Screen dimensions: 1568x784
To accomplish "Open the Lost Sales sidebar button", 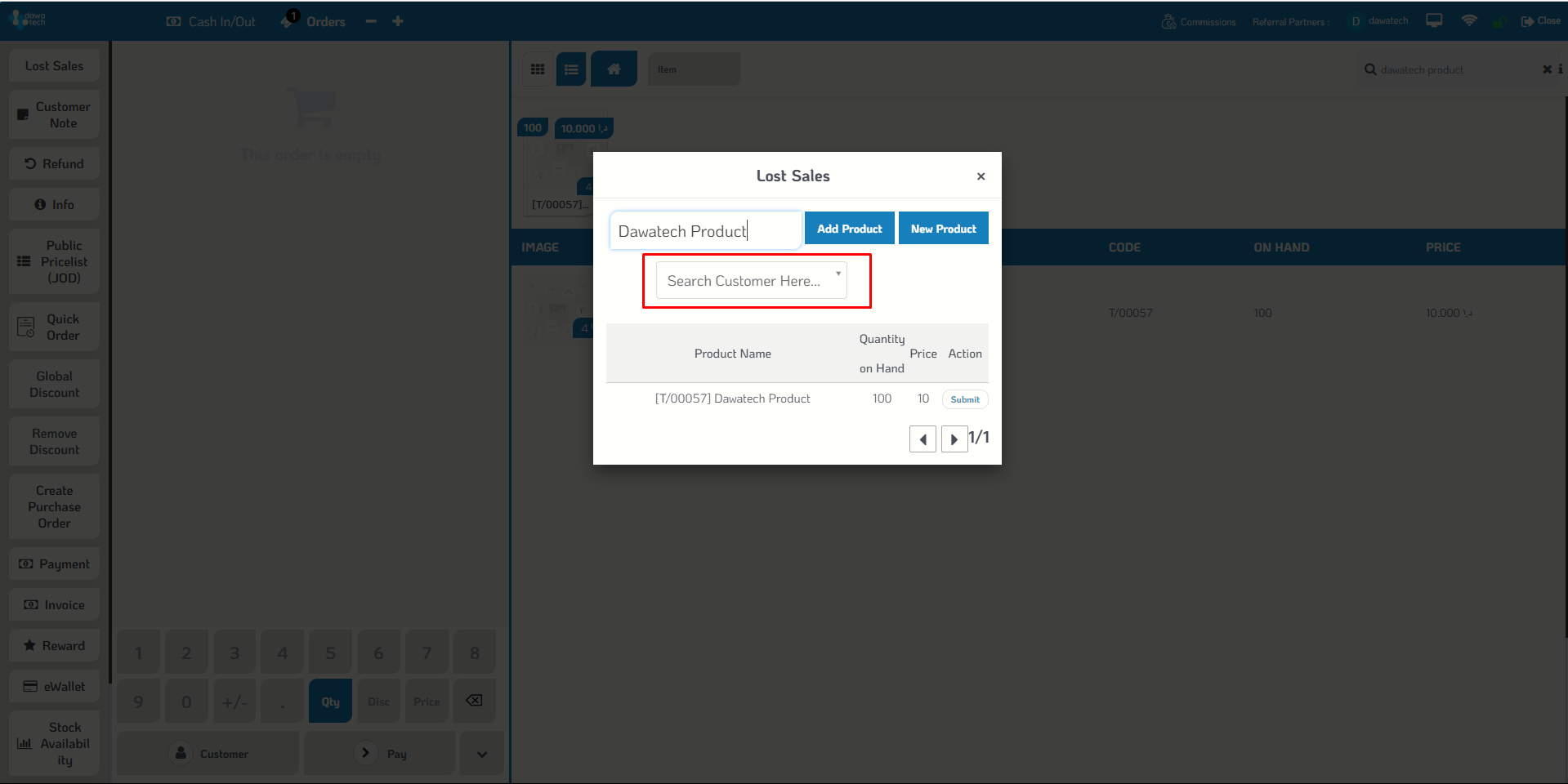I will 54,65.
